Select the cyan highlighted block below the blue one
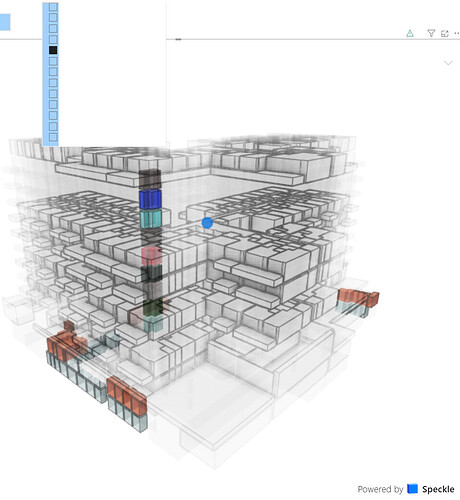Image resolution: width=460 pixels, height=500 pixels. click(151, 219)
